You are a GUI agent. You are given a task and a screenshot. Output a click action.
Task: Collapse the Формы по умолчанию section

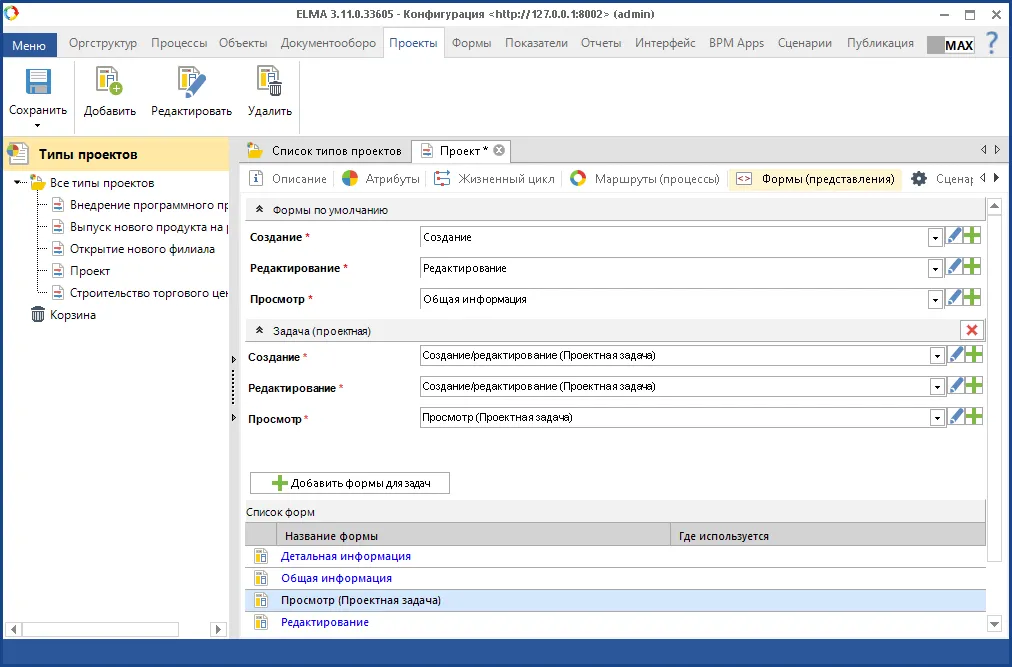(260, 210)
